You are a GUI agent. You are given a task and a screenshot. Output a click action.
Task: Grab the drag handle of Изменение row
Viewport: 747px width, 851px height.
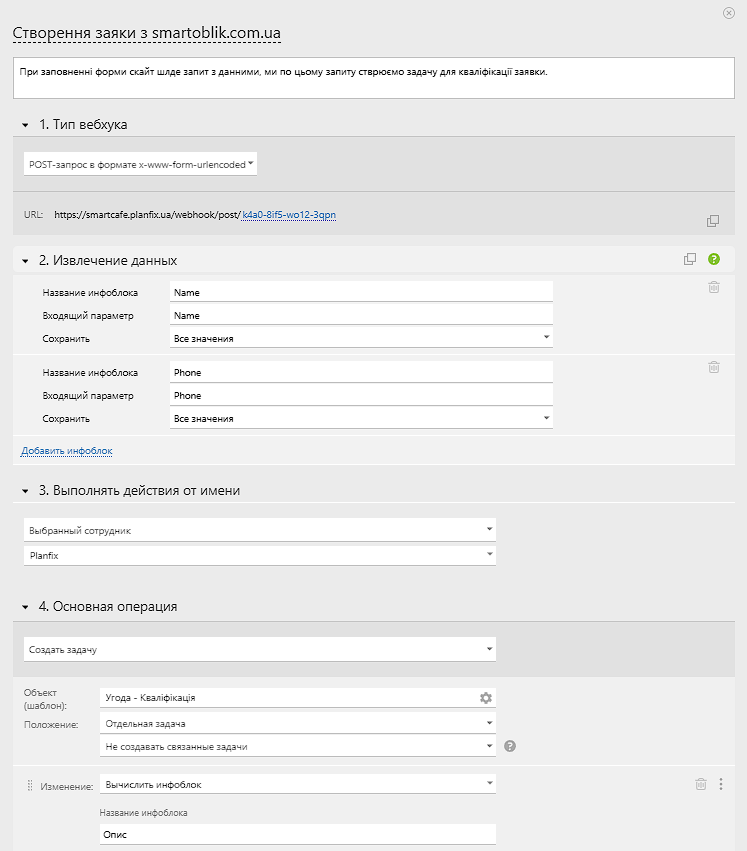(x=30, y=785)
